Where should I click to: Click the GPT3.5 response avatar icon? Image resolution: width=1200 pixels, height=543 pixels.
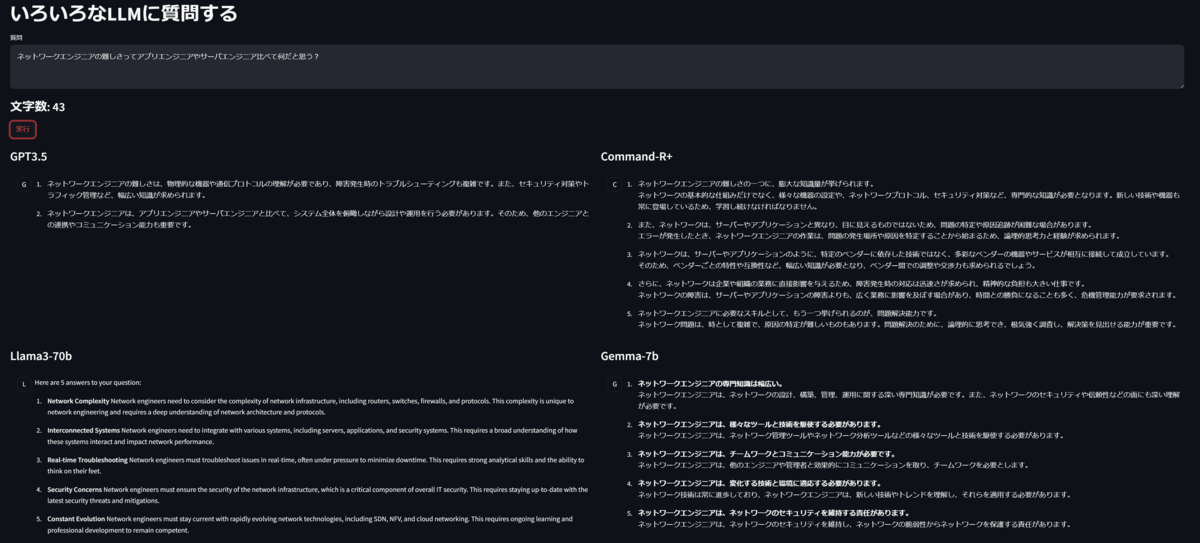(x=24, y=184)
